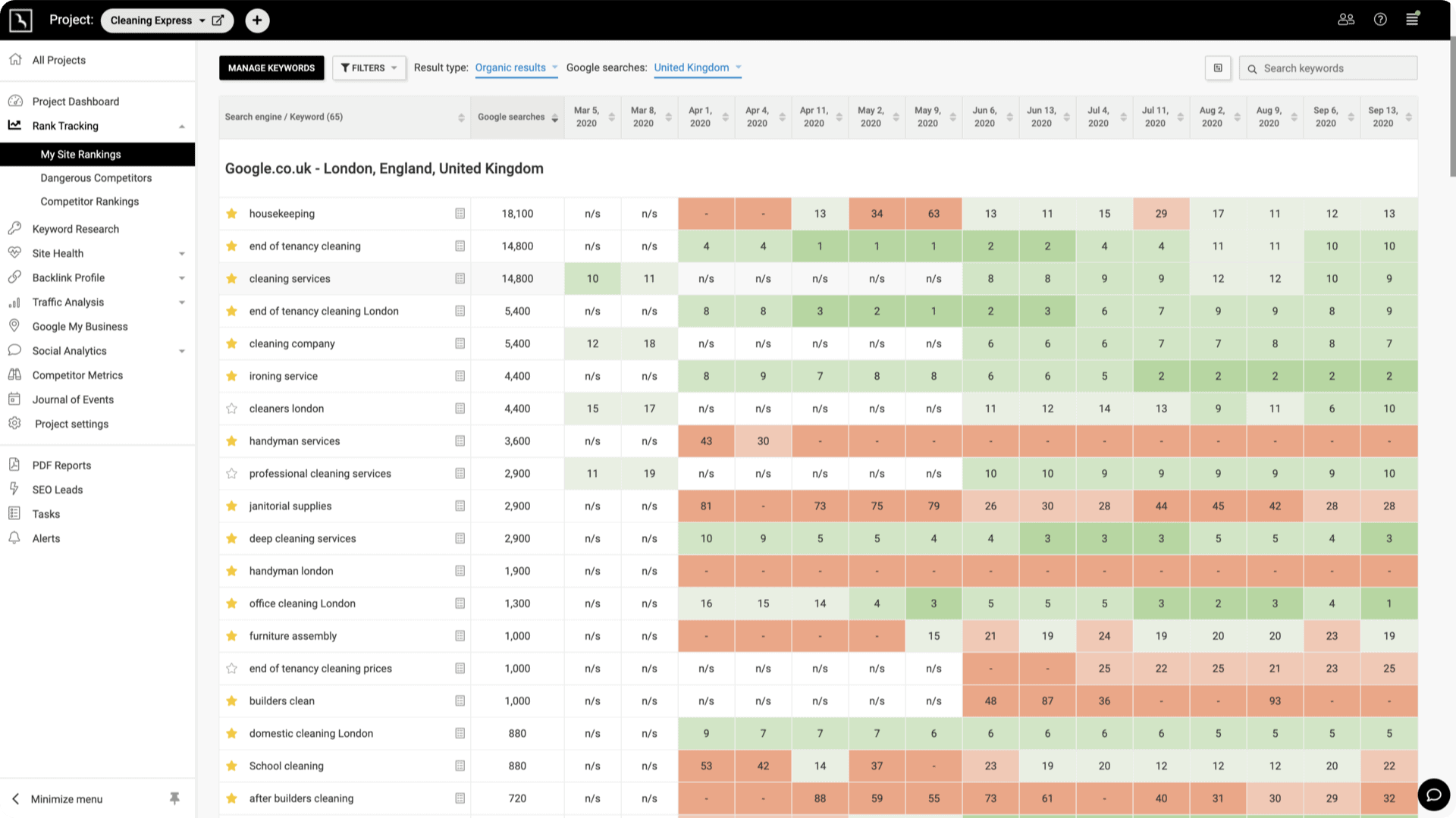Click the table export icon beside search box
Screen dimensions: 1456x818
(1218, 68)
